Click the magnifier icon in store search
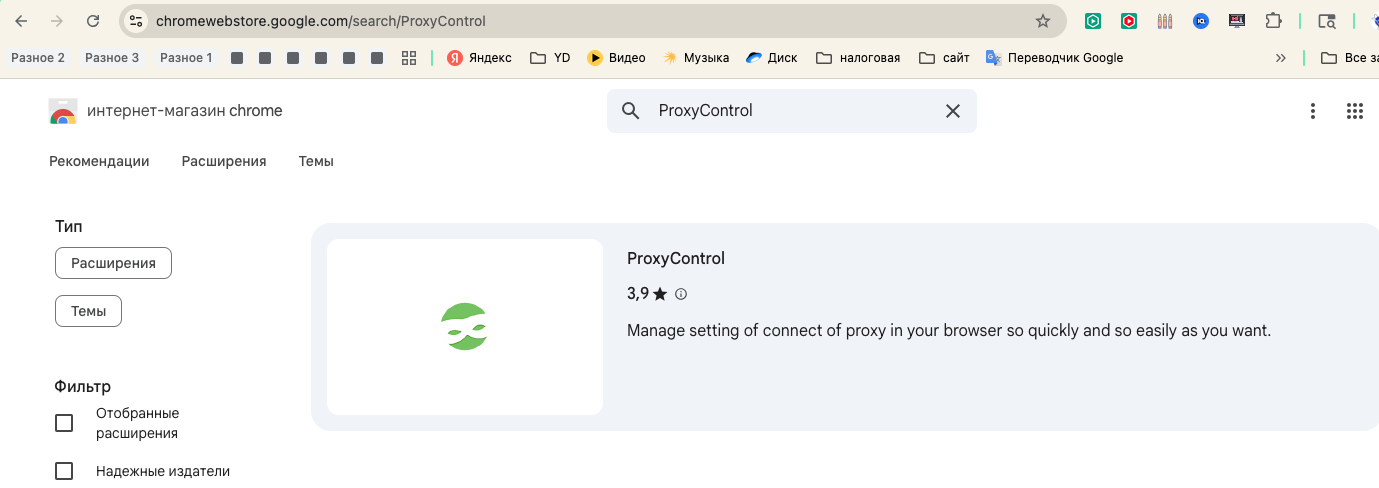1379x488 pixels. [x=630, y=111]
